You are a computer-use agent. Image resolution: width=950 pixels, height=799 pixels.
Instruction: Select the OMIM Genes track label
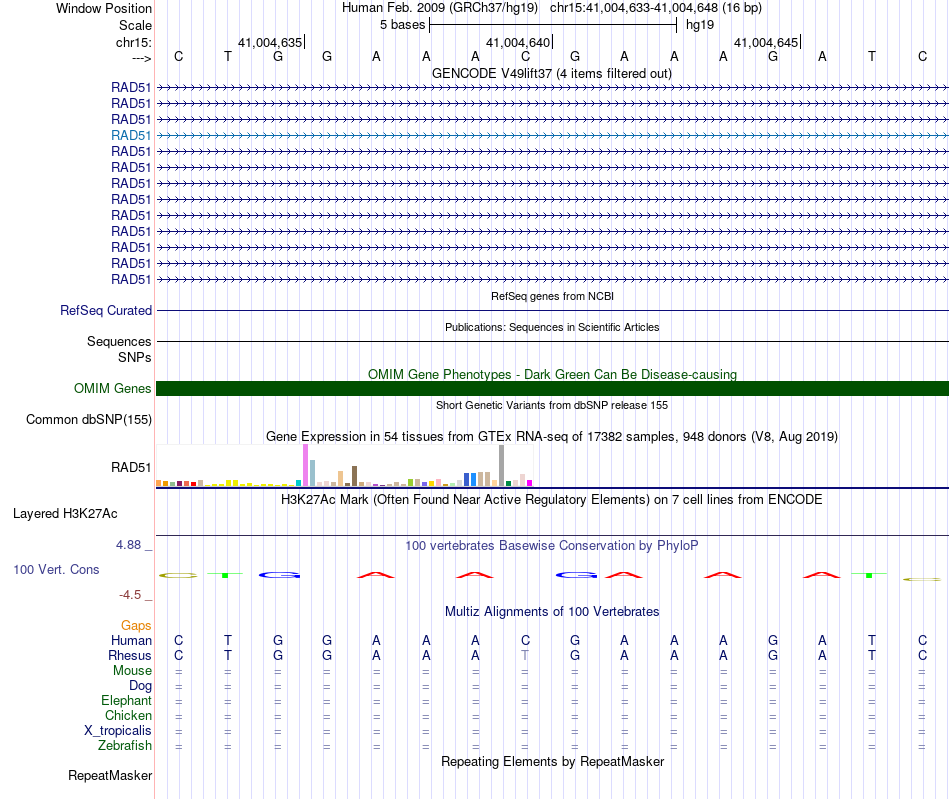pyautogui.click(x=113, y=388)
